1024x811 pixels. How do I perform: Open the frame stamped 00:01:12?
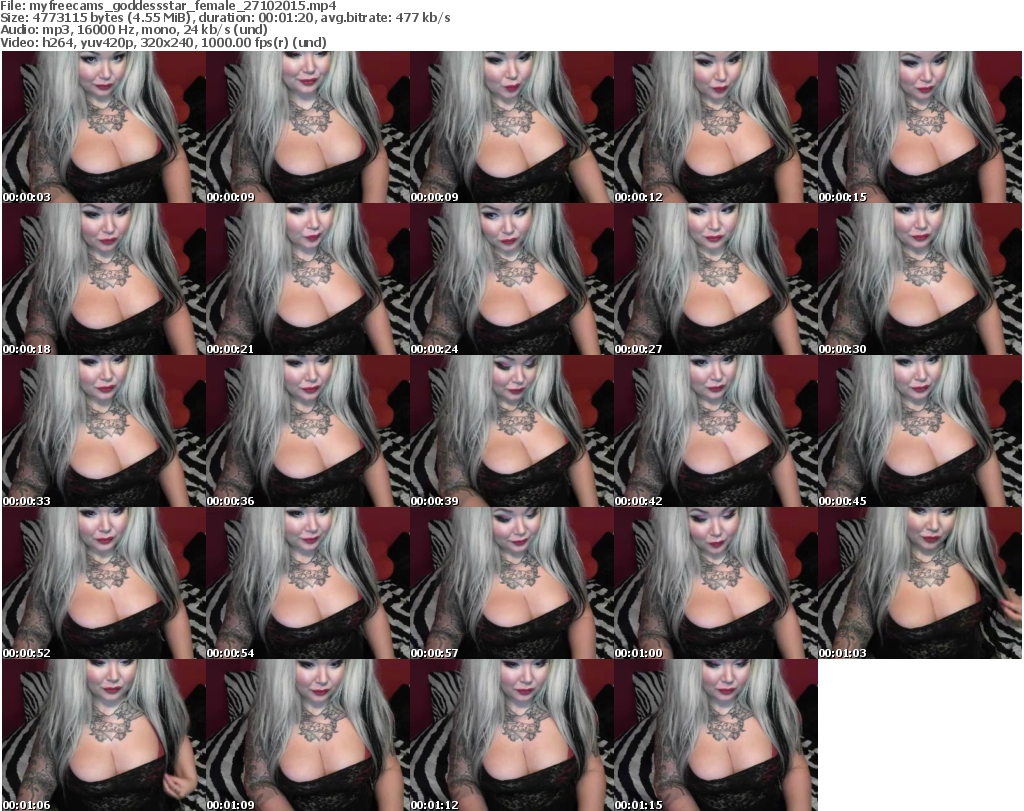coord(511,735)
